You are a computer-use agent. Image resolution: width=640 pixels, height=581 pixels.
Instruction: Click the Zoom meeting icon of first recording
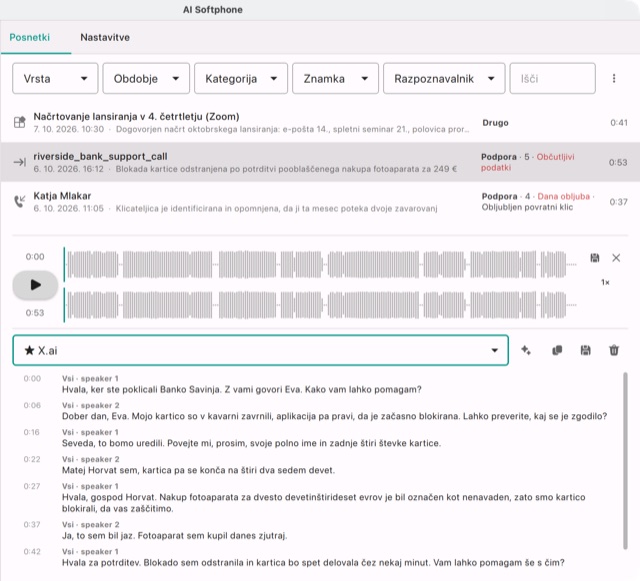coord(20,122)
